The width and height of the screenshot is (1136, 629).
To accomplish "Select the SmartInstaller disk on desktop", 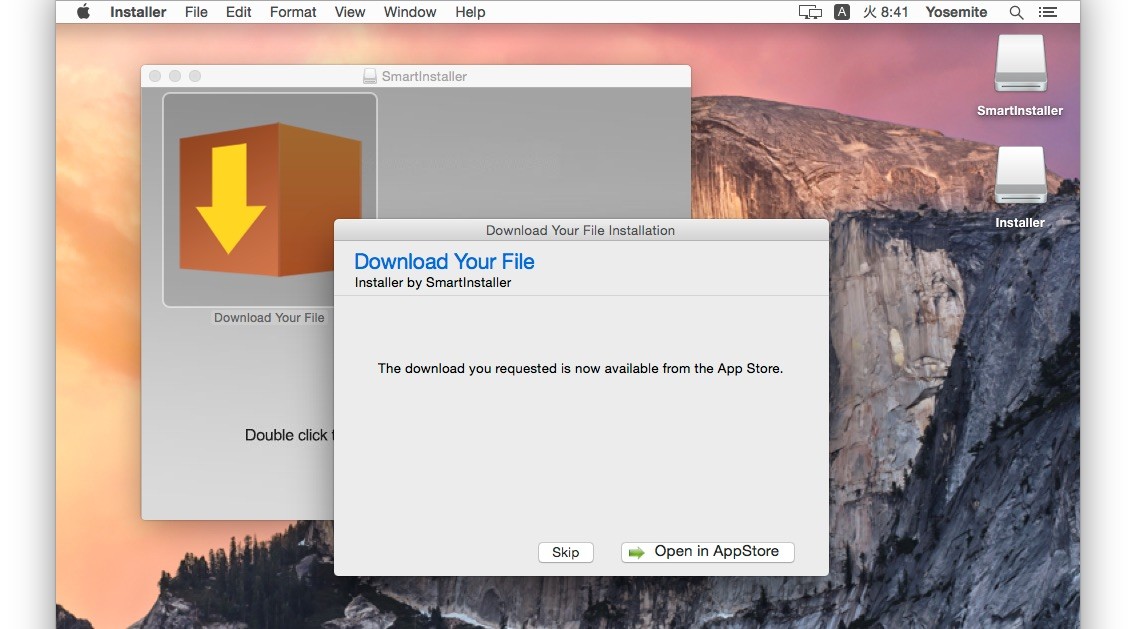I will coord(1020,75).
